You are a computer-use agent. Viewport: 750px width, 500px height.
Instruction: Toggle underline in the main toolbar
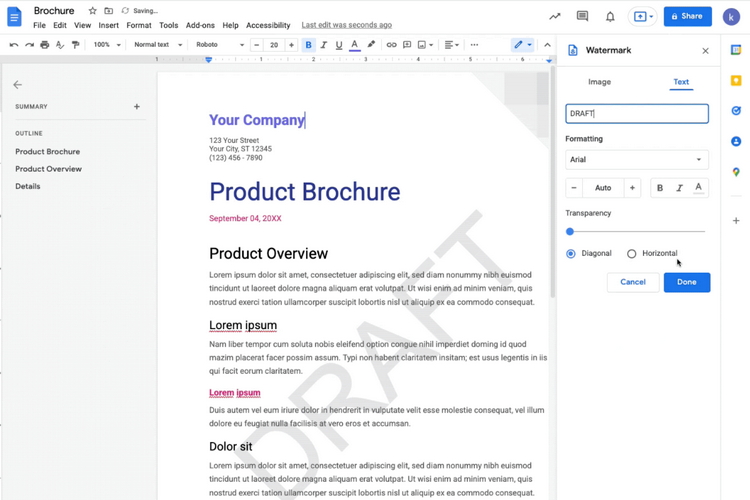point(339,44)
